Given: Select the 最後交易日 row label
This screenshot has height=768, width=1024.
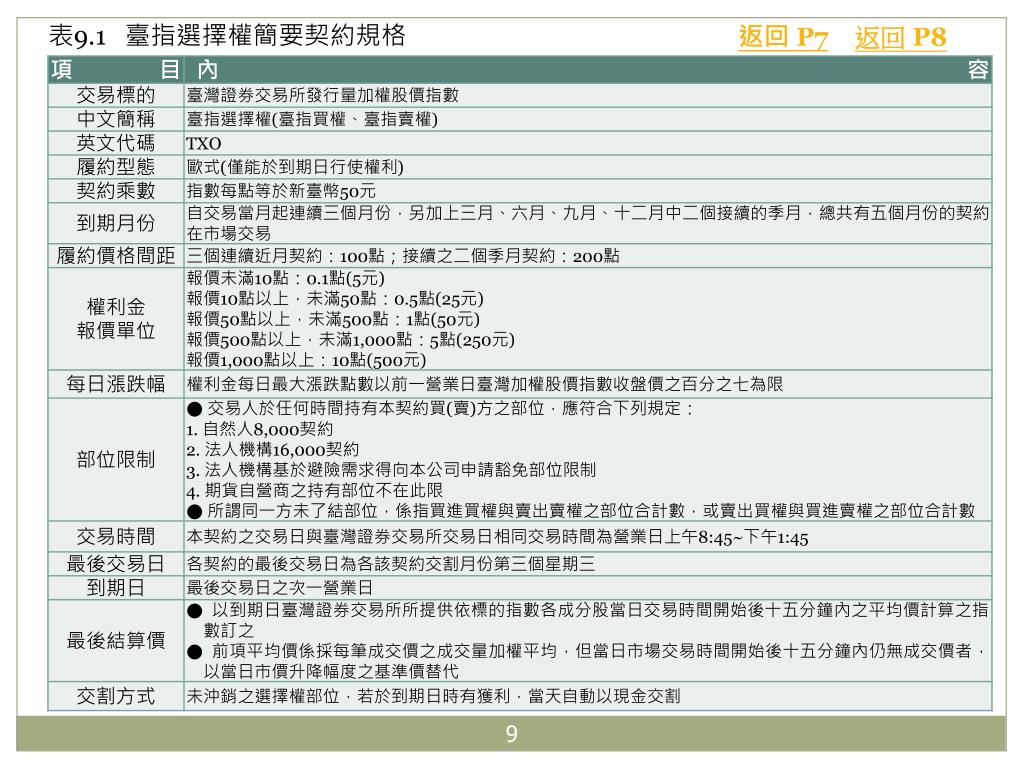Looking at the screenshot, I should click(116, 564).
